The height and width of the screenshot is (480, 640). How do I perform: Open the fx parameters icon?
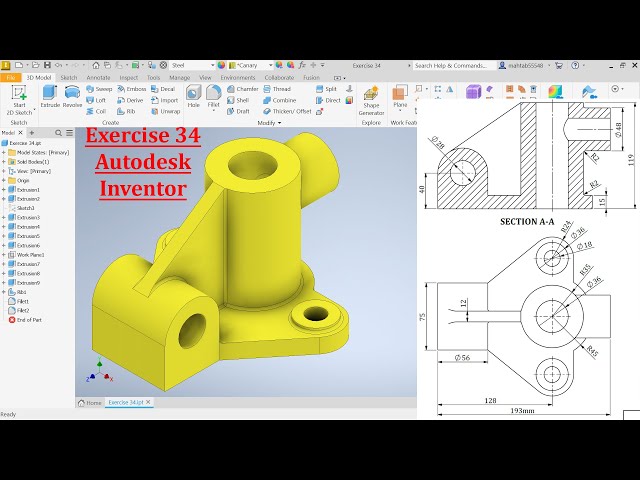point(302,65)
